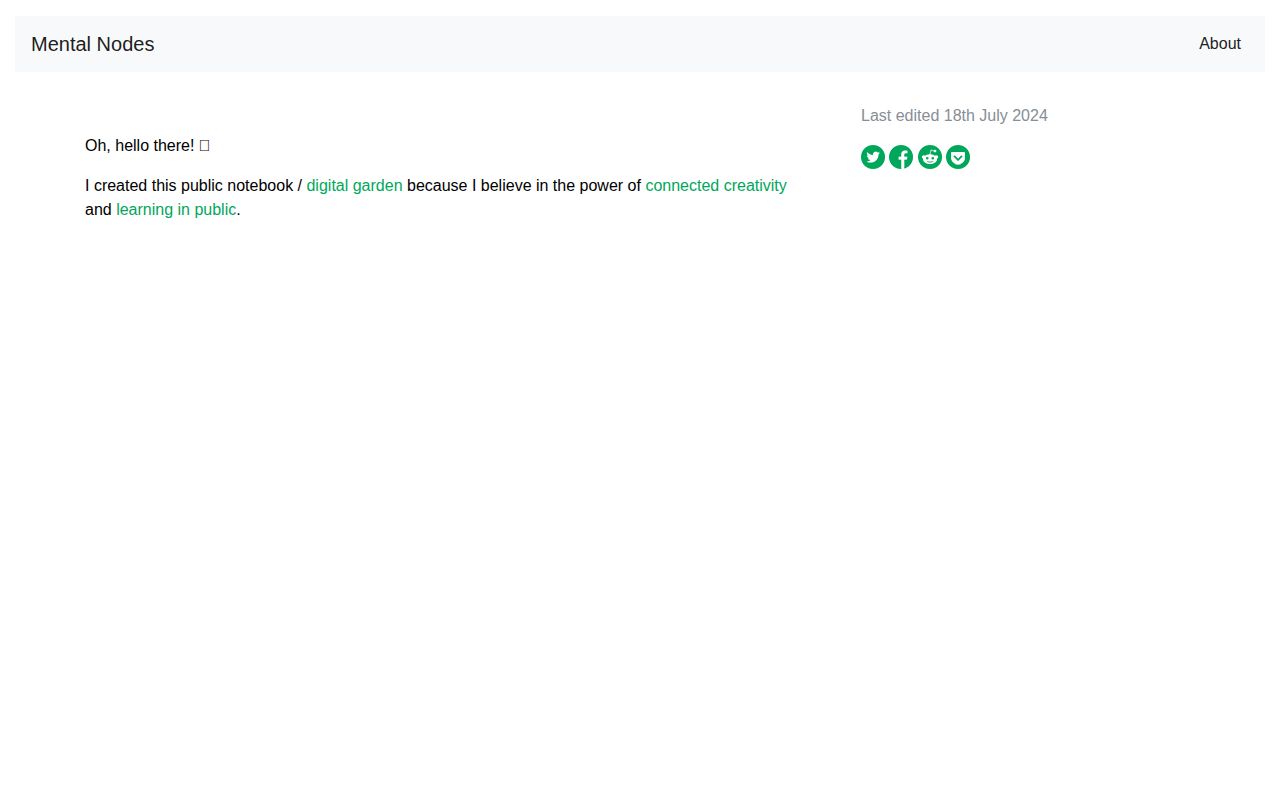
Task: Click the "Last edited" label
Action: 899,116
